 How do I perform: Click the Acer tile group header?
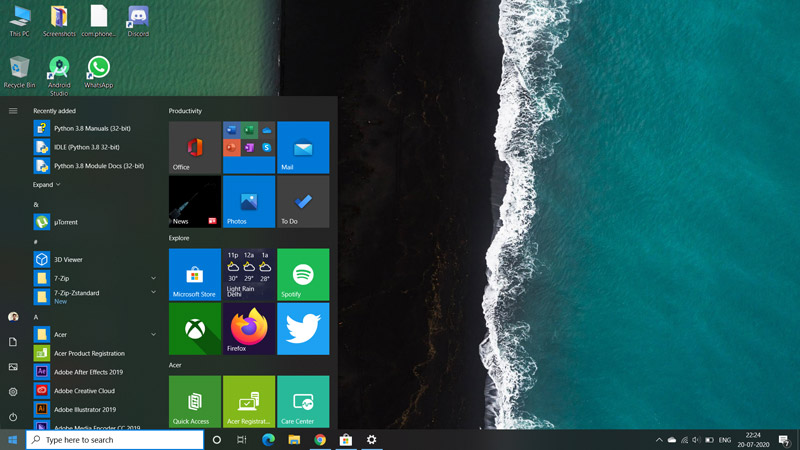pos(175,365)
